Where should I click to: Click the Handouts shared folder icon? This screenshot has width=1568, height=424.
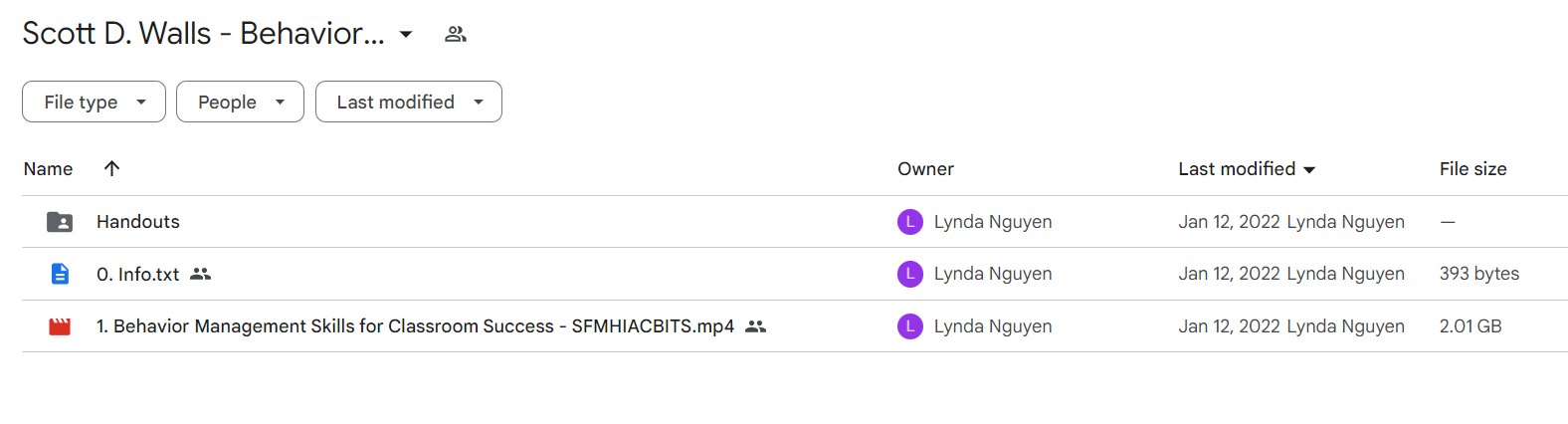click(60, 222)
